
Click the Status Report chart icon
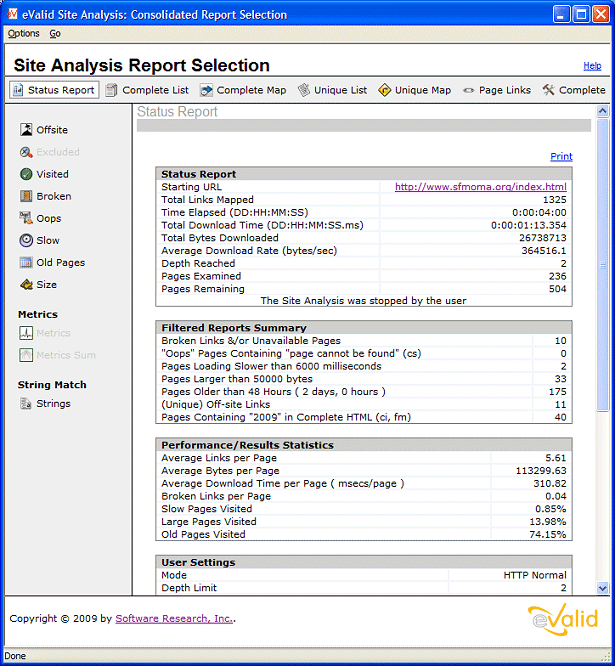coord(18,90)
